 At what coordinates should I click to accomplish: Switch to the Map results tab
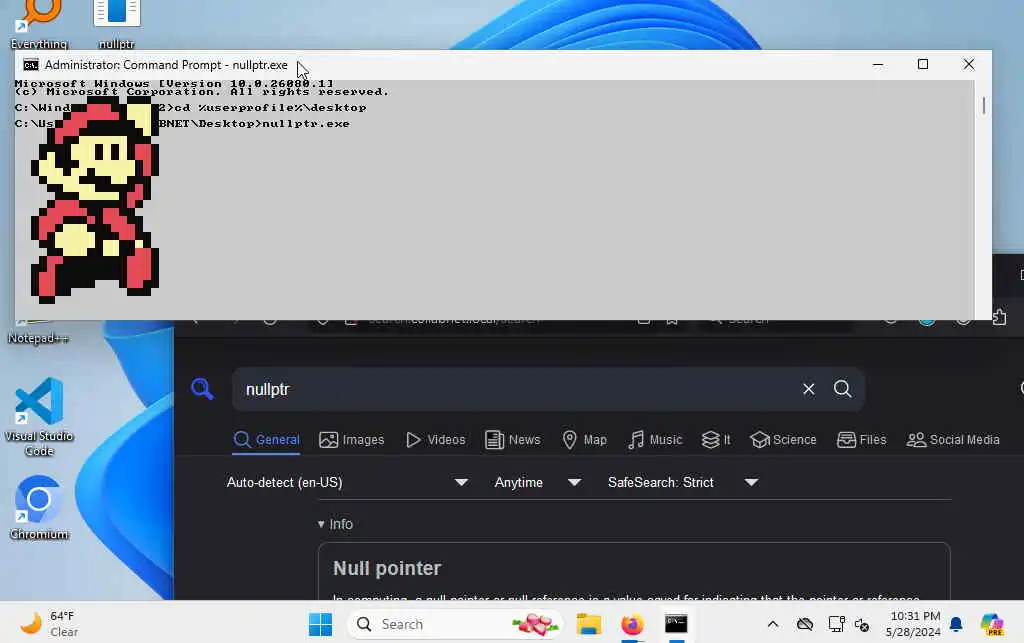coord(584,440)
